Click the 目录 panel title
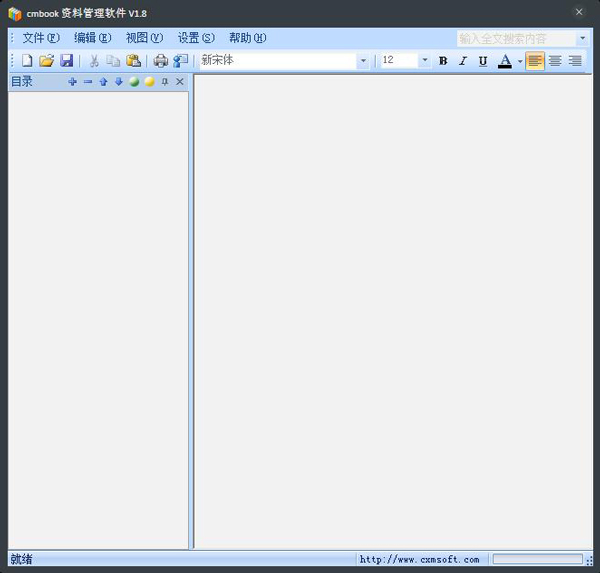 coord(21,82)
